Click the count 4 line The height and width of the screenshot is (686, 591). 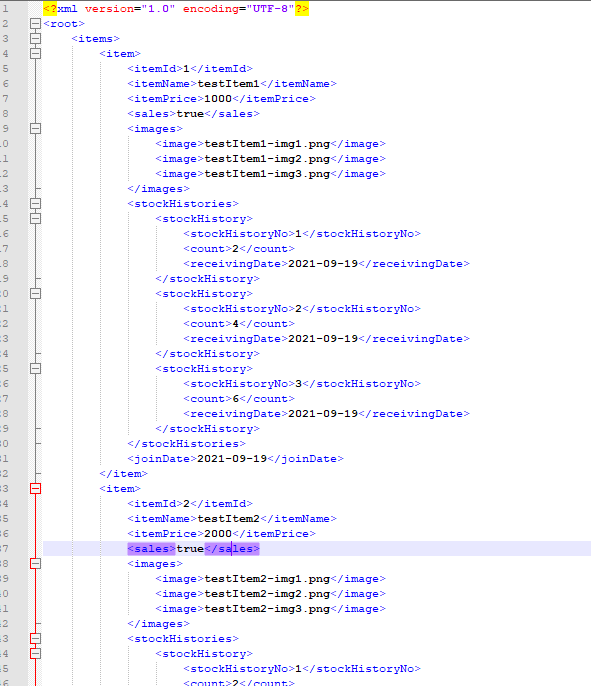coord(239,324)
